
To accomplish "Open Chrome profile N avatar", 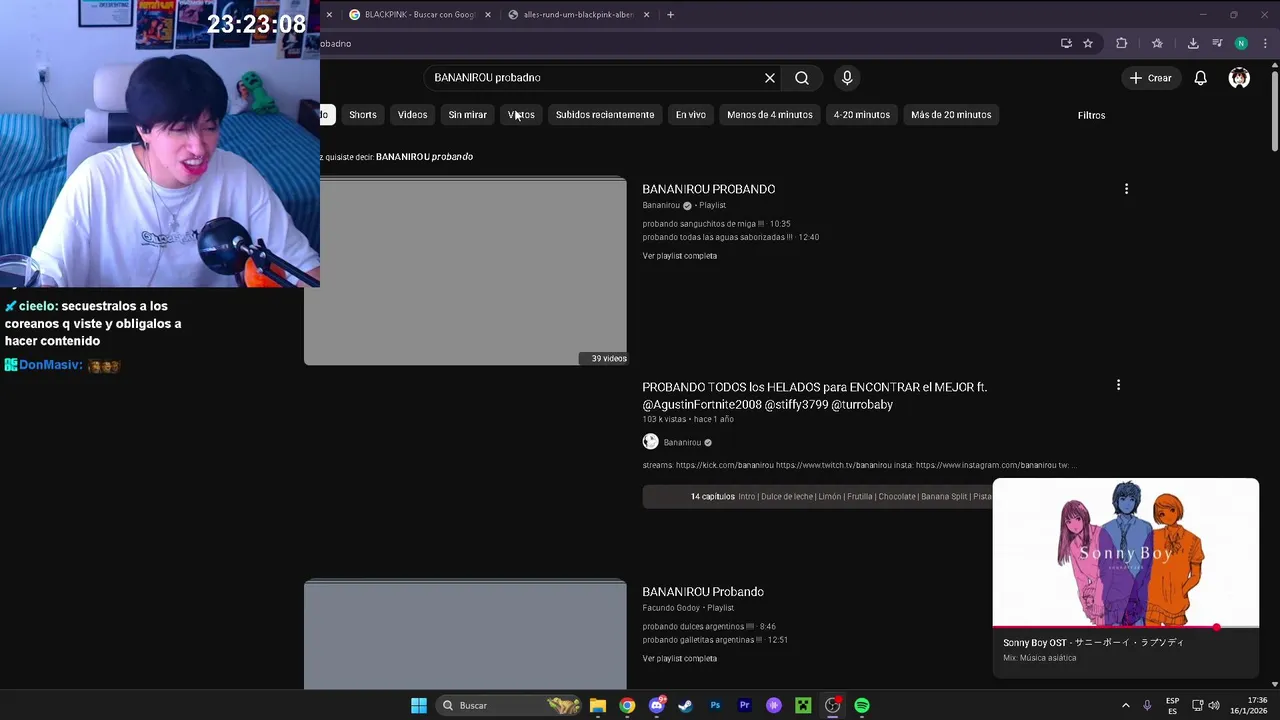I will [1241, 43].
